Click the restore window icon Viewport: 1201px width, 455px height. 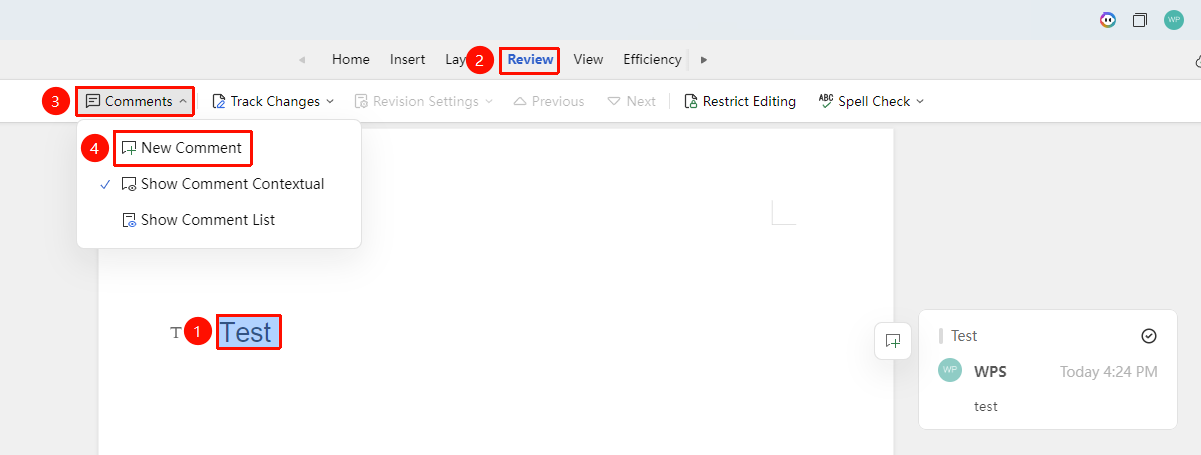[x=1140, y=20]
